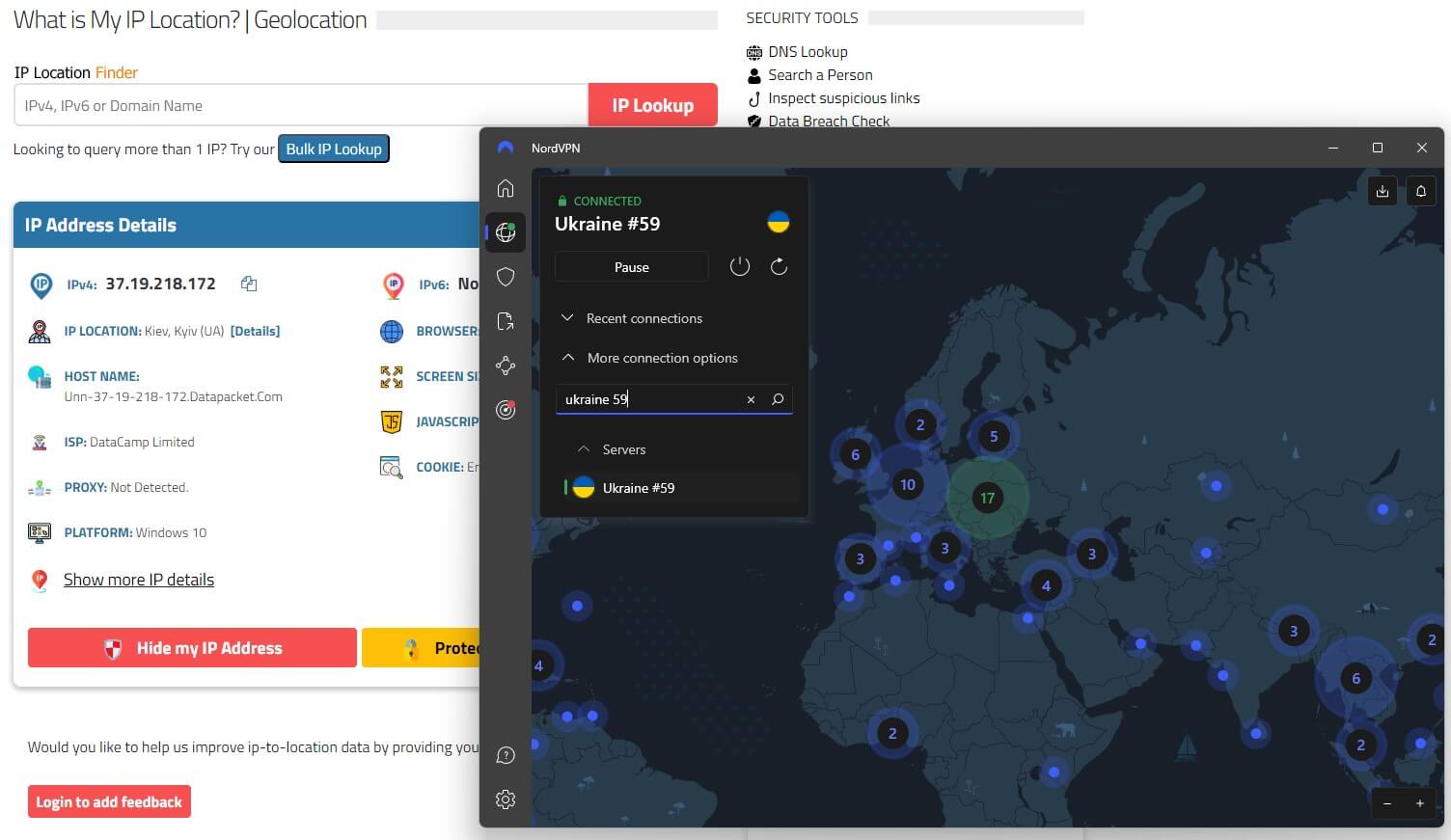1451x840 pixels.
Task: Open the file-share icon in the NordVPN sidebar
Action: click(x=506, y=321)
